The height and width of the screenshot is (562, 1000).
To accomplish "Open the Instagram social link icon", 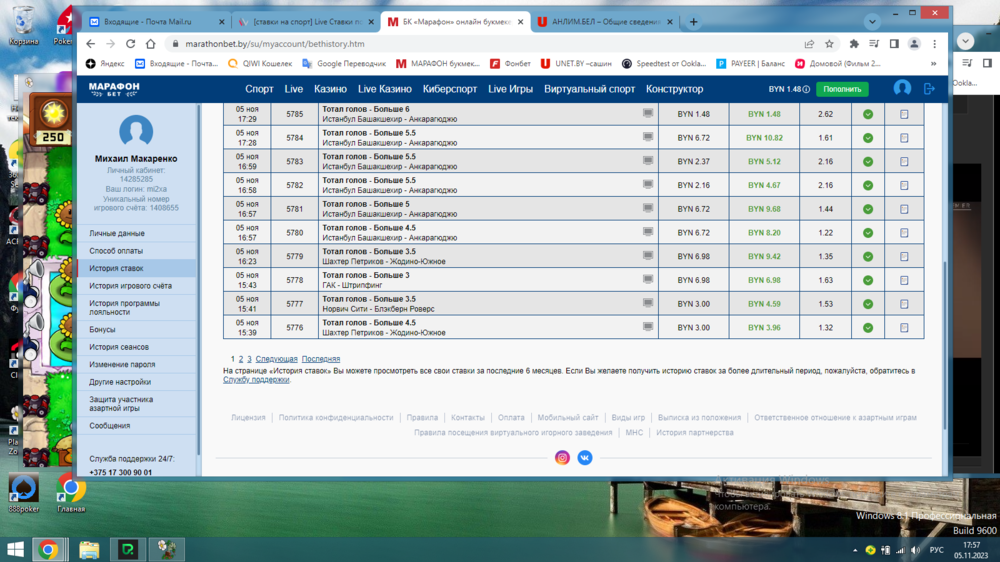I will click(562, 457).
